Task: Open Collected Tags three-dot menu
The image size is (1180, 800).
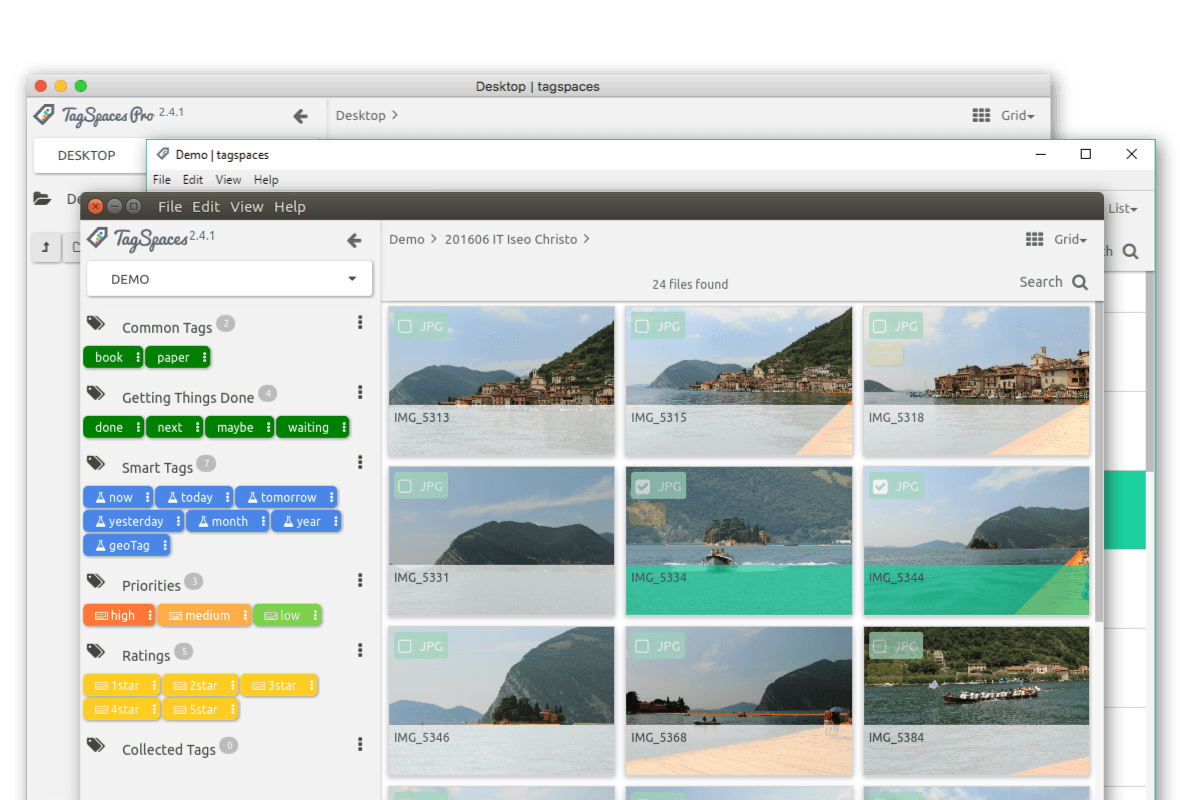Action: pyautogui.click(x=360, y=745)
